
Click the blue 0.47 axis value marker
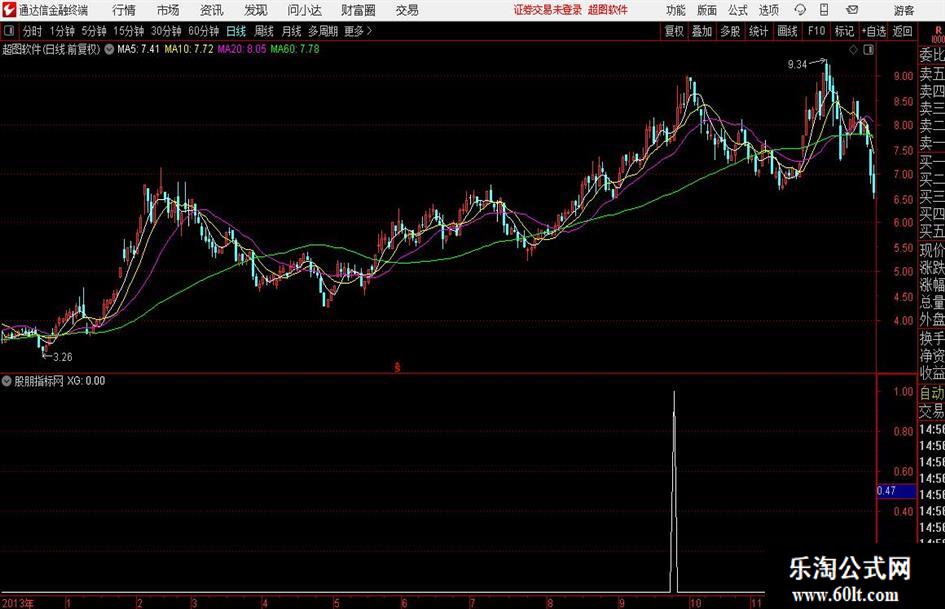[896, 491]
